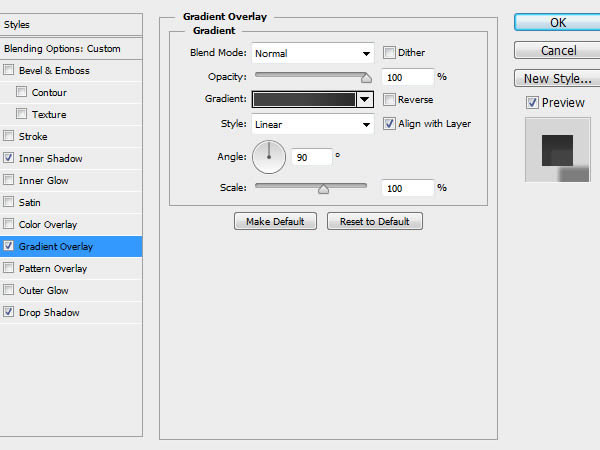Screen dimensions: 600x450
Task: Click the Scale percentage field
Action: click(408, 188)
